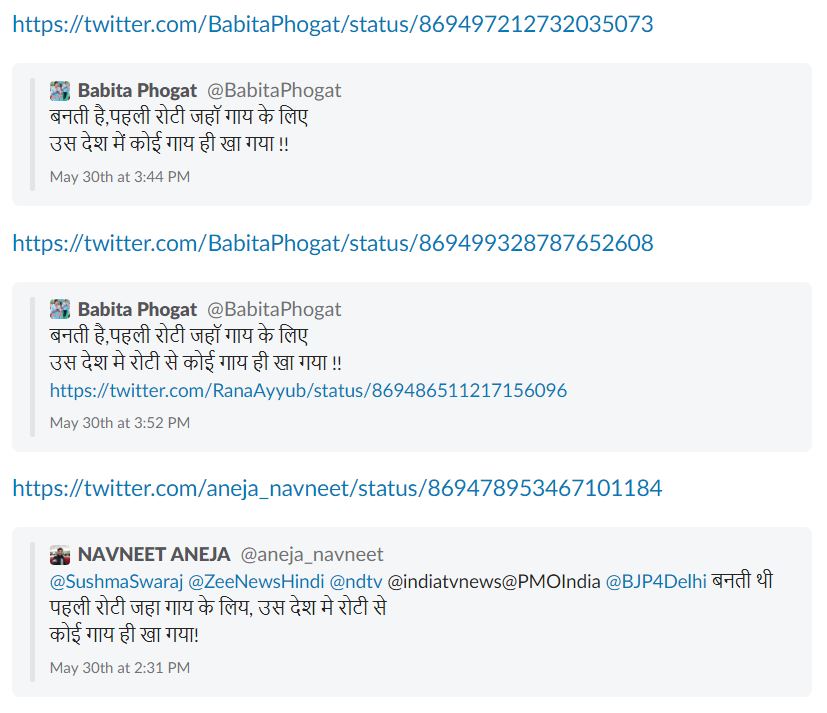This screenshot has height=713, width=827.
Task: Click Babita Phogat avatar in first tweet
Action: tap(60, 91)
